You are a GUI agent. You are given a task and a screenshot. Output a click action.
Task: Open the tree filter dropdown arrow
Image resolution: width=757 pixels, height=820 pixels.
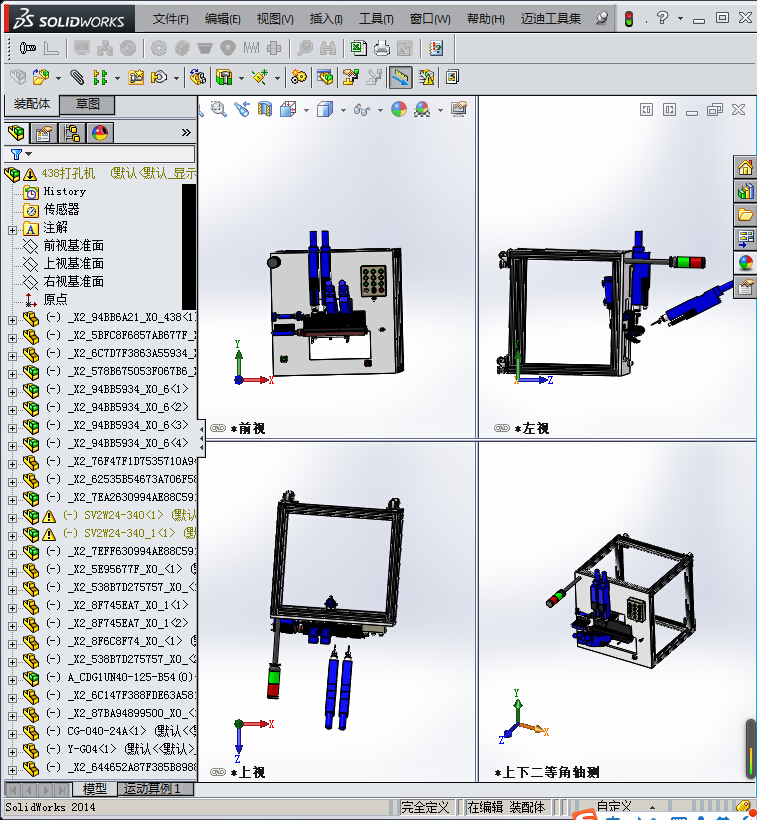(x=29, y=154)
